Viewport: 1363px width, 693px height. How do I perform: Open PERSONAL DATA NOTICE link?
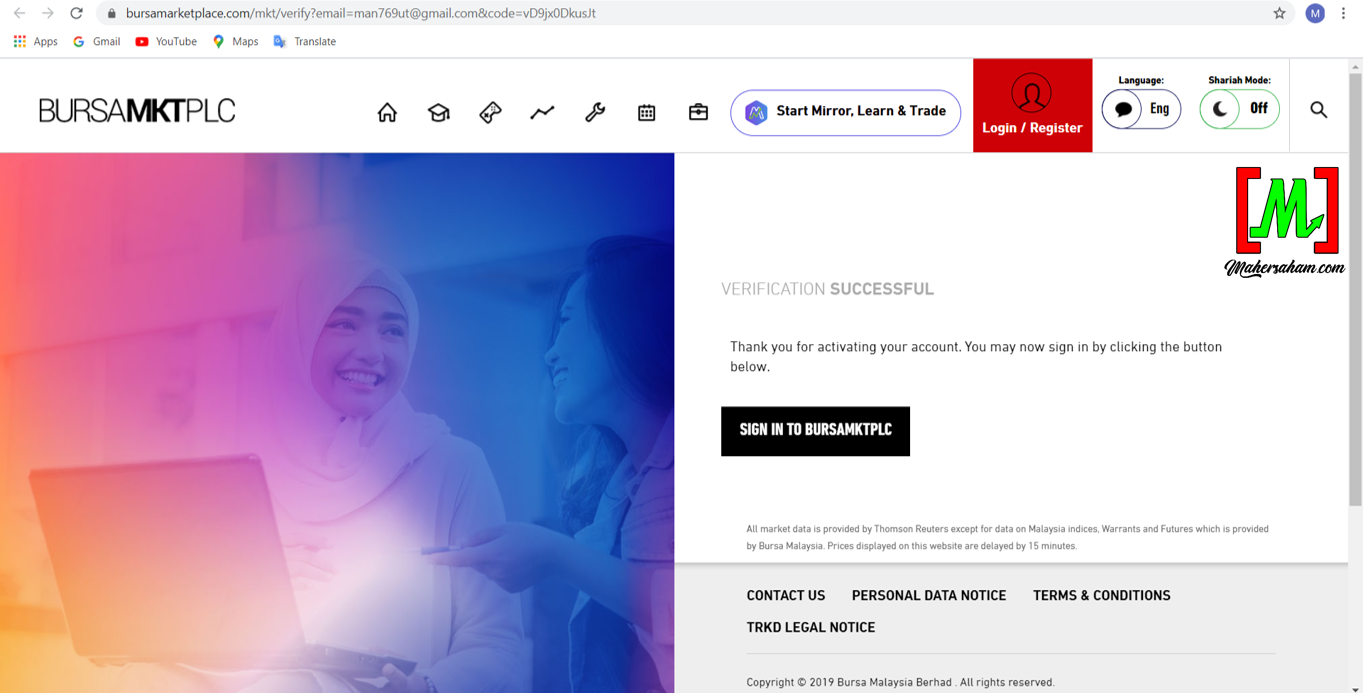click(928, 595)
